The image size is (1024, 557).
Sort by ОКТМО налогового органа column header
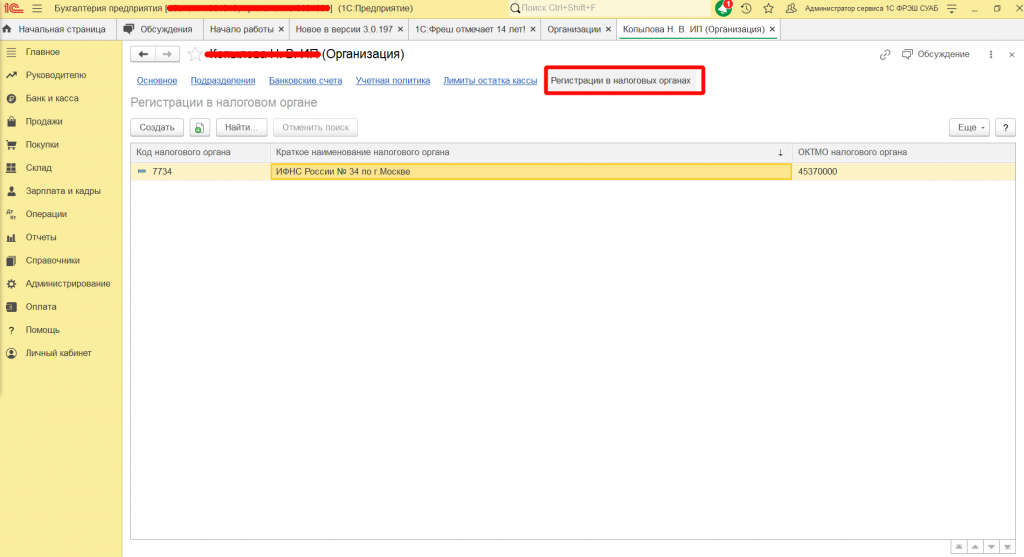(903, 152)
